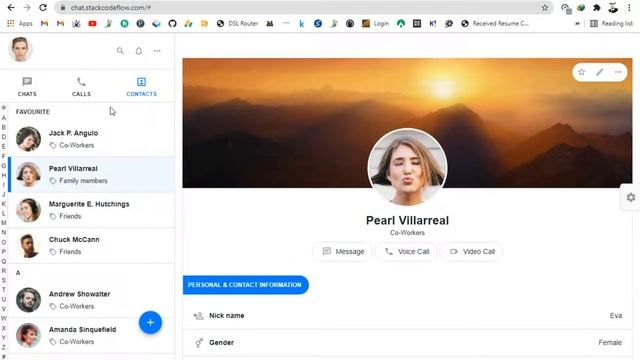This screenshot has width=640, height=360.
Task: Open DSL Router bookmark
Action: point(238,24)
